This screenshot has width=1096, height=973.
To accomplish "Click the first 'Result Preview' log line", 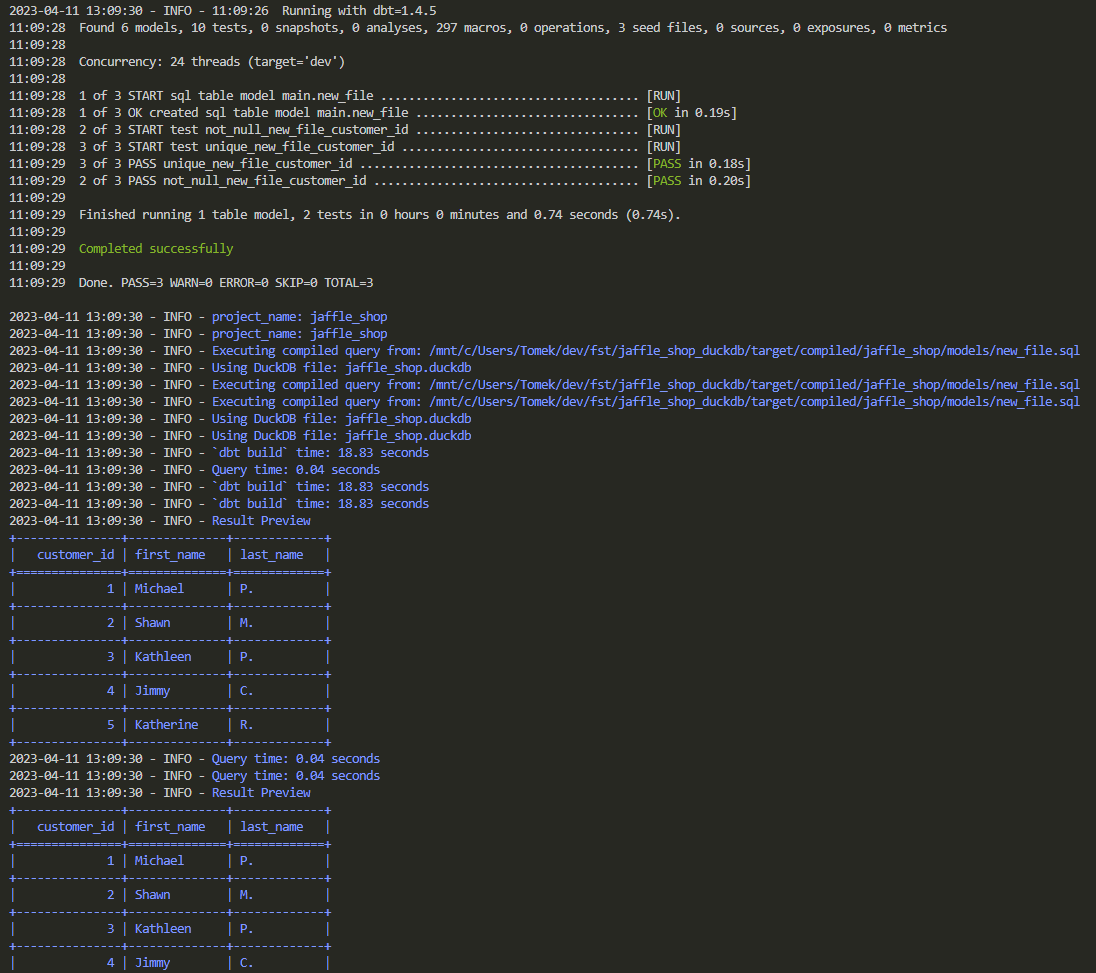I will [261, 521].
